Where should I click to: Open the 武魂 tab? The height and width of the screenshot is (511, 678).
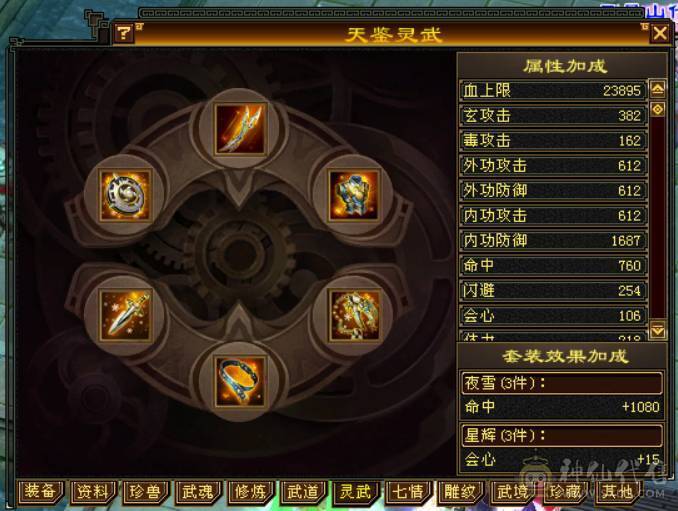click(198, 492)
